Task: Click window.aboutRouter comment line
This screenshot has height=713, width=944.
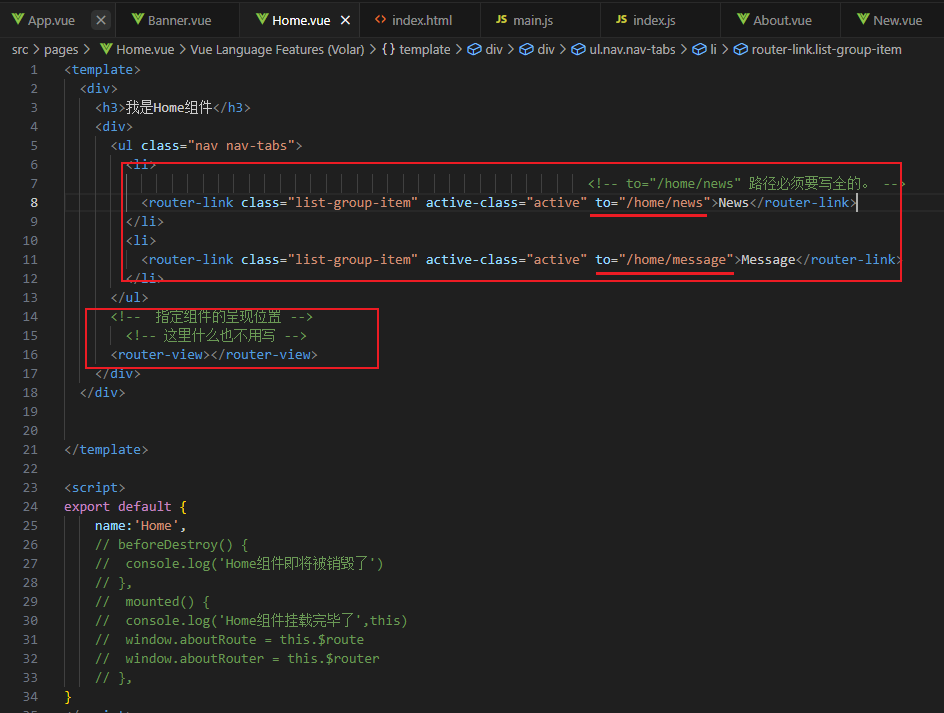Action: pos(237,659)
